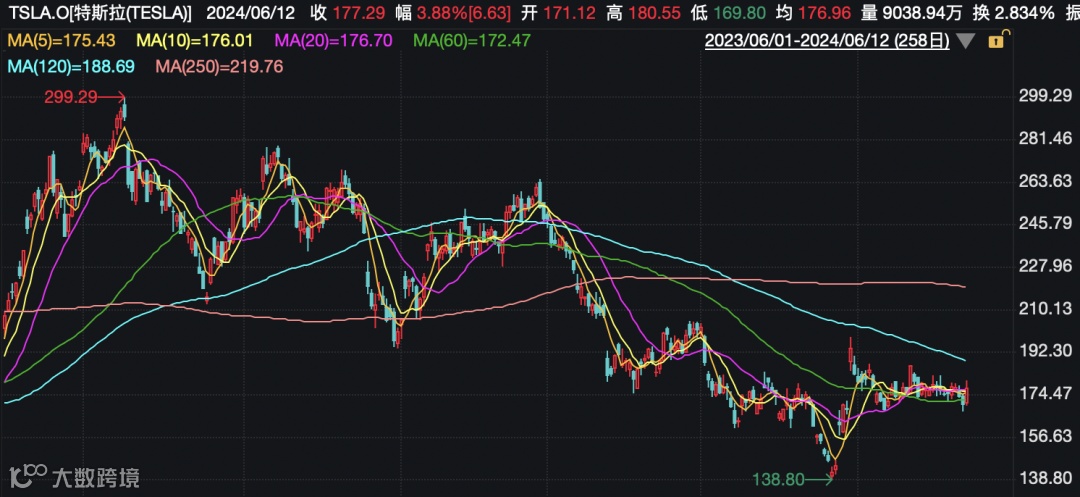Click the change percent 3.88%[6.63]
The height and width of the screenshot is (497, 1080).
464,12
